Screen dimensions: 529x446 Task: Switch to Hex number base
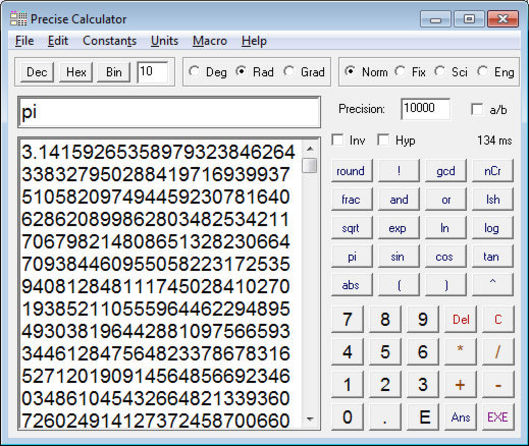coord(76,72)
